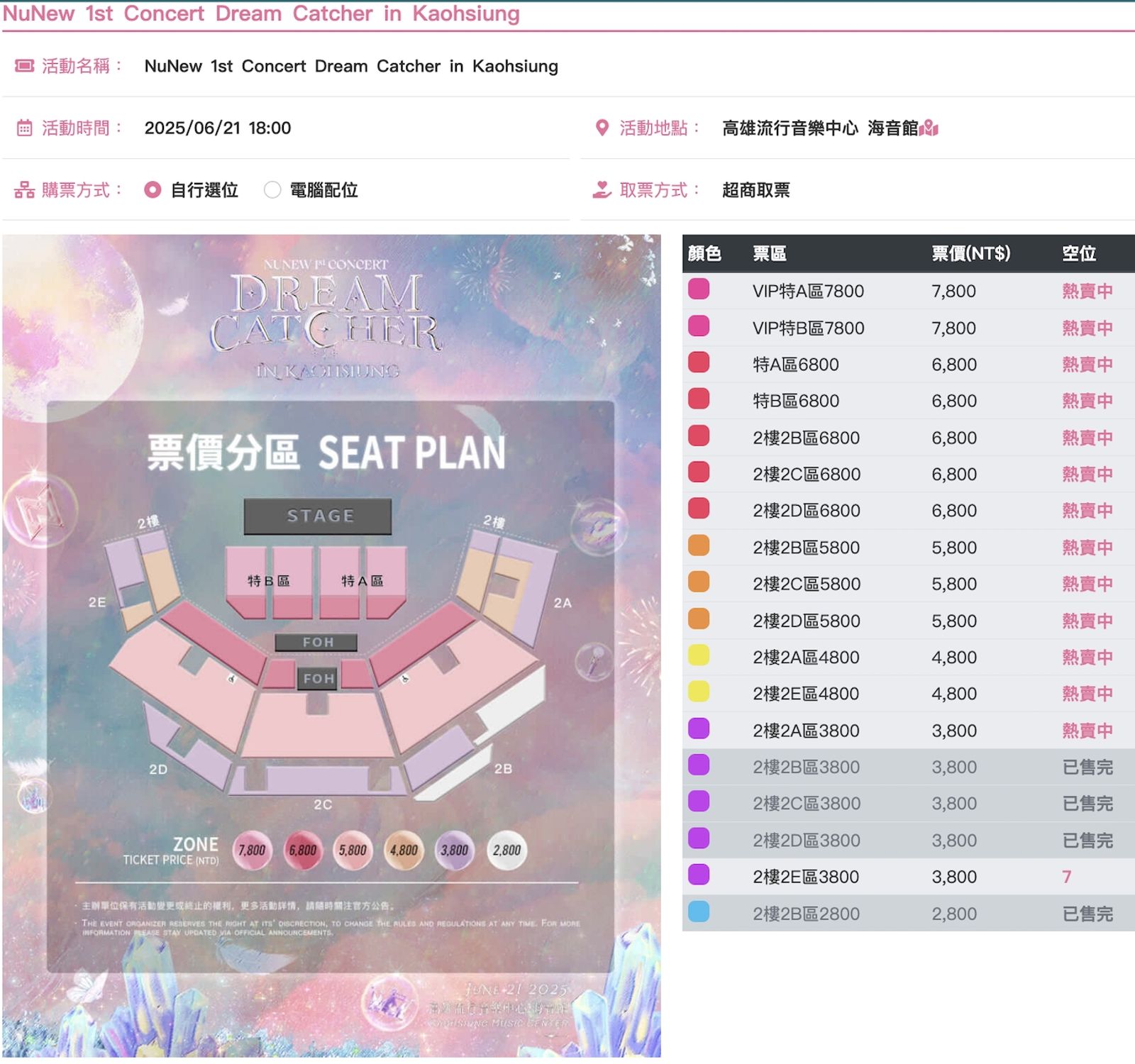Click the remaining seats number 7

[1067, 877]
